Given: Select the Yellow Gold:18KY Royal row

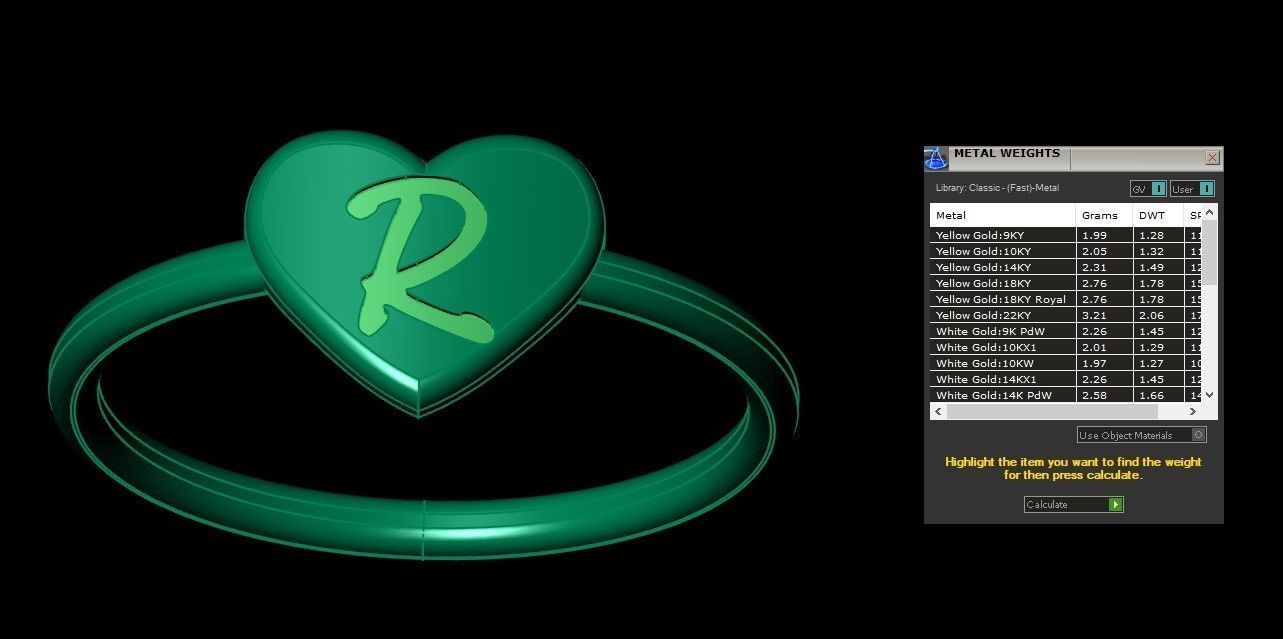Looking at the screenshot, I should [x=1066, y=299].
